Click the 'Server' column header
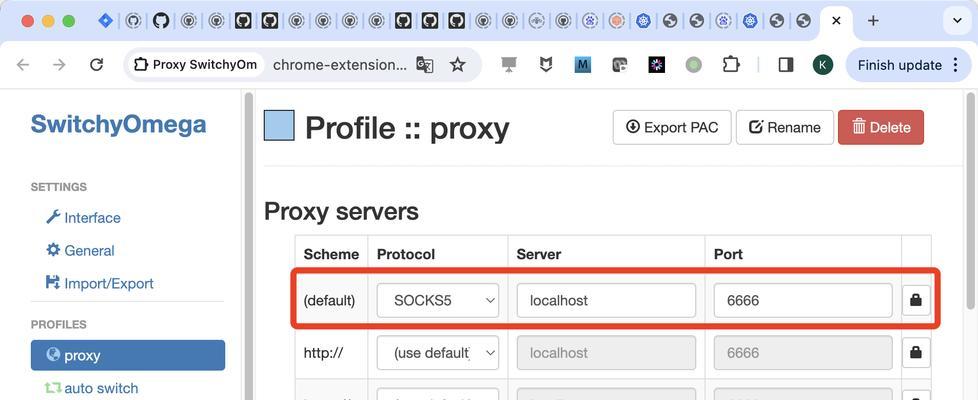This screenshot has height=400, width=978. pos(539,254)
